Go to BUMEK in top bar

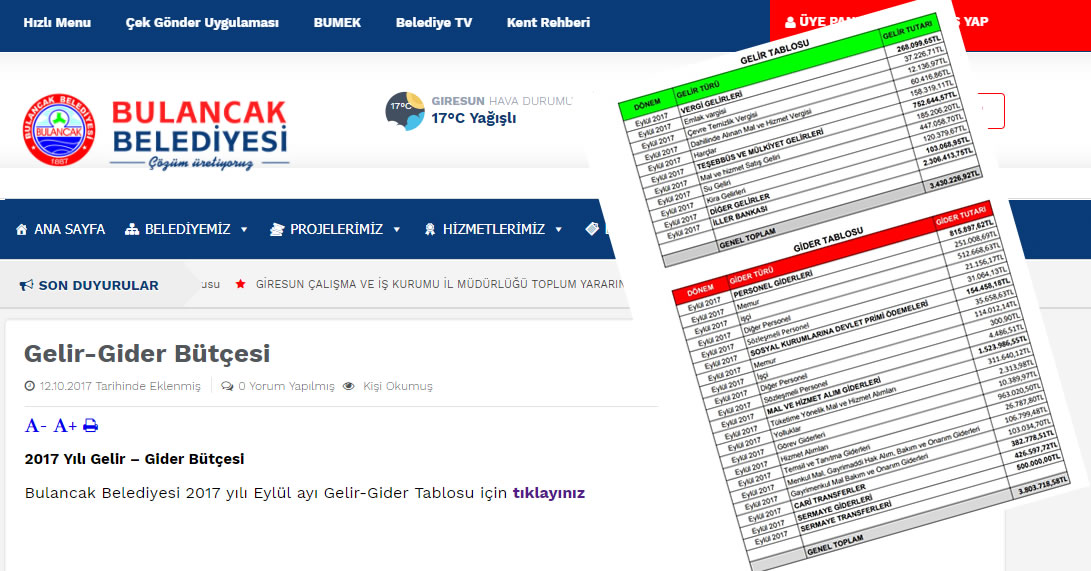(x=337, y=23)
